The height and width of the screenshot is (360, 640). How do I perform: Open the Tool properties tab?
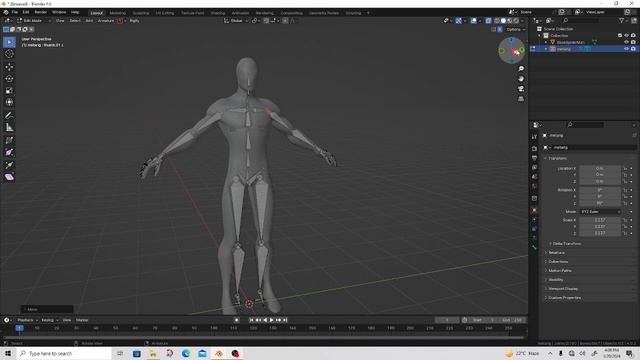pos(534,137)
